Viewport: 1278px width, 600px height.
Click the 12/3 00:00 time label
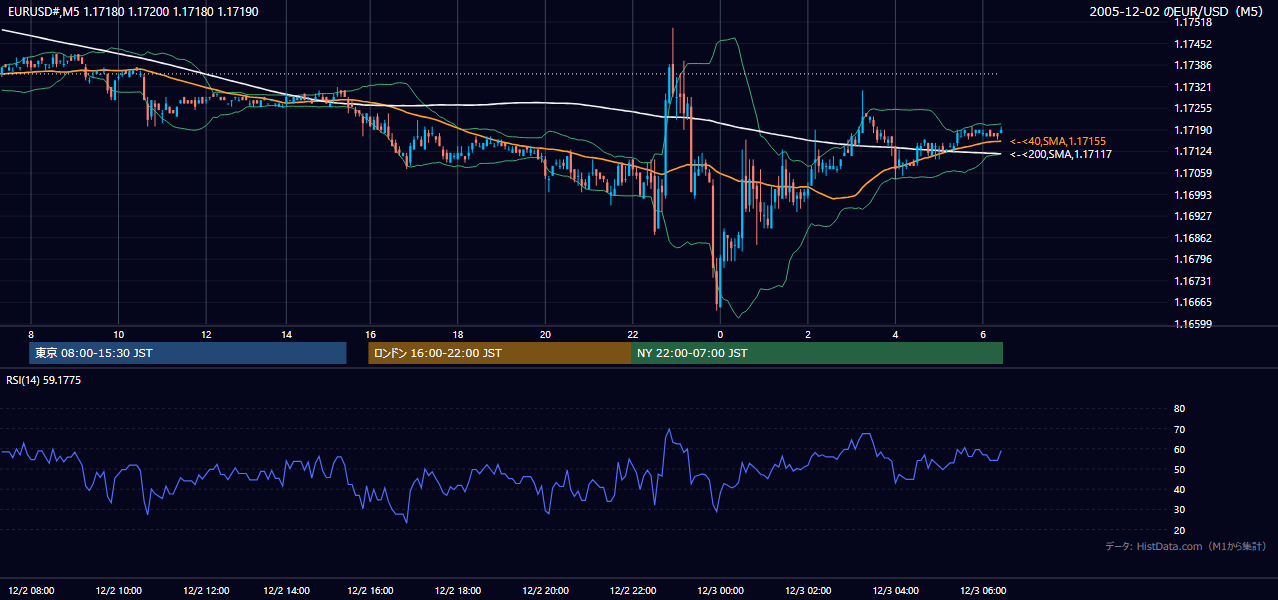pyautogui.click(x=720, y=590)
